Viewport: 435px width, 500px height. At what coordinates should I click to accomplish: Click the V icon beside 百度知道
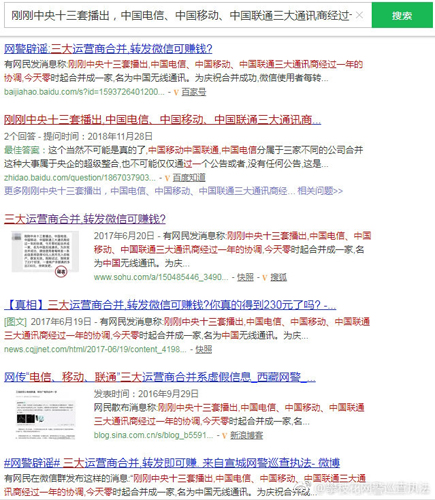167,178
